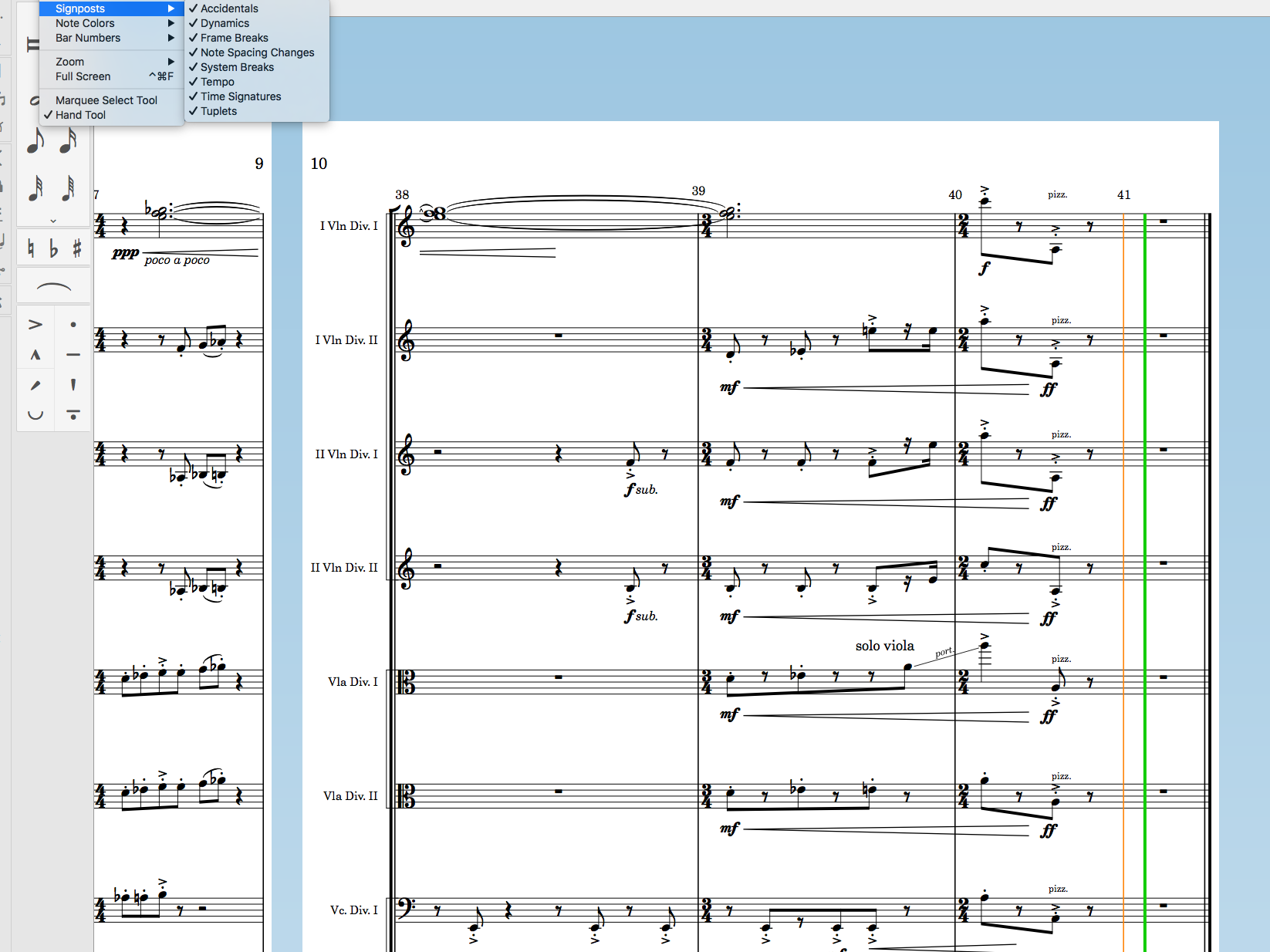Screen dimensions: 1270x952
Task: Select the 'I Vln Div. I' staff label
Action: point(349,226)
